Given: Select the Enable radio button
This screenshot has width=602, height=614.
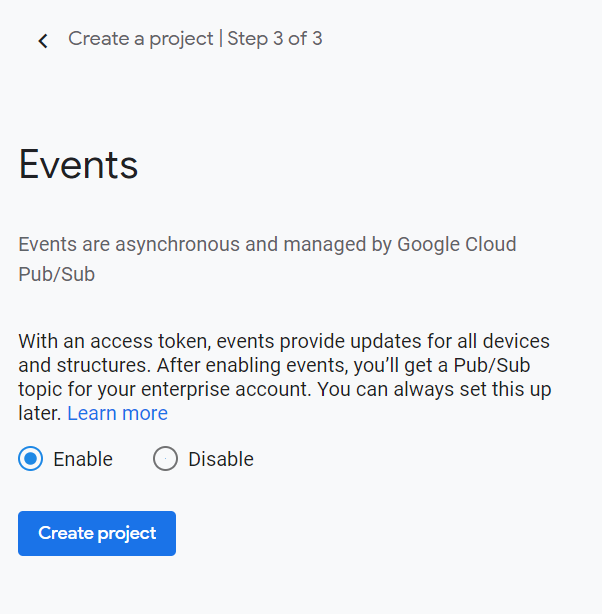Looking at the screenshot, I should [x=31, y=459].
